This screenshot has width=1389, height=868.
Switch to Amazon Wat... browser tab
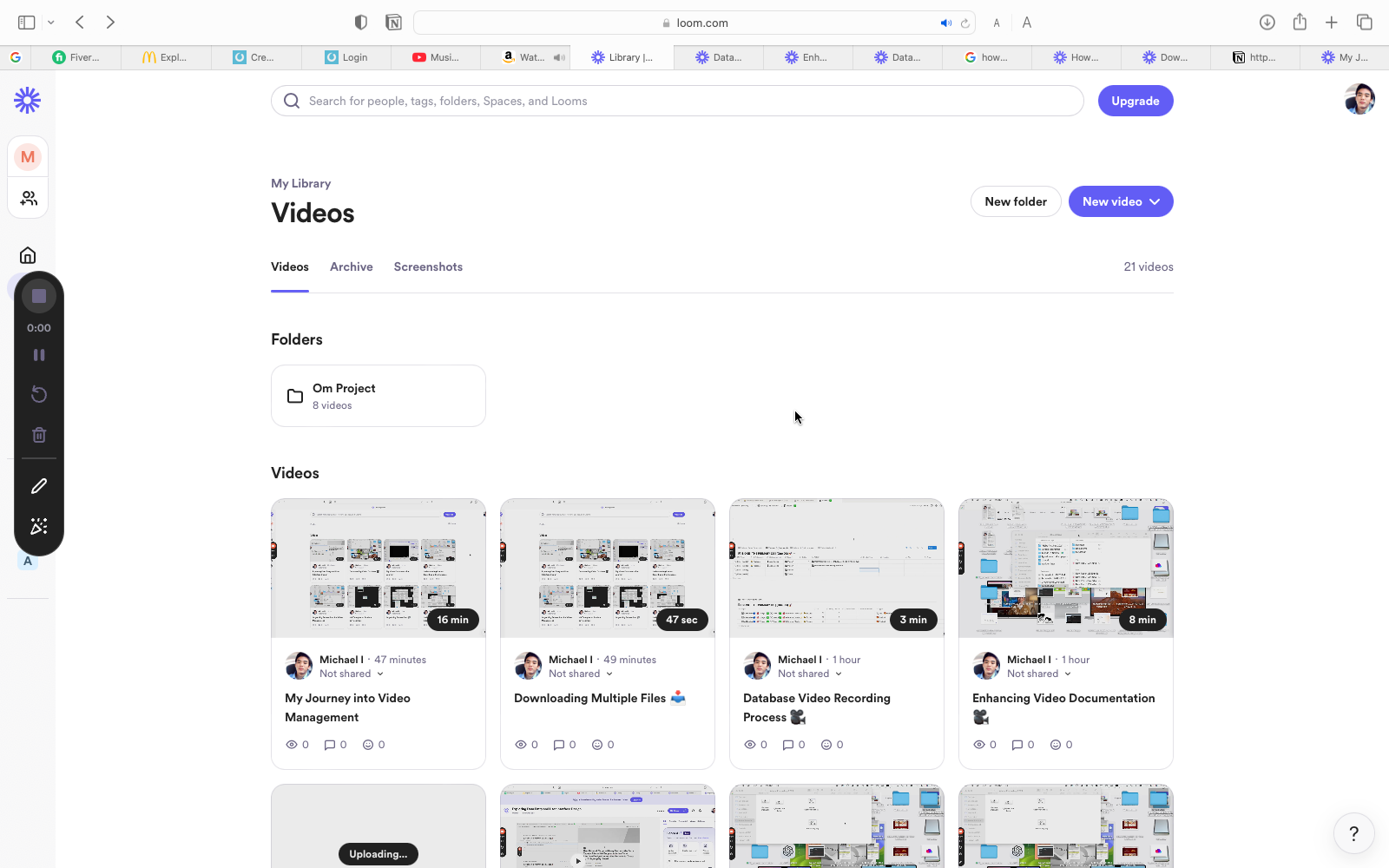click(x=524, y=57)
